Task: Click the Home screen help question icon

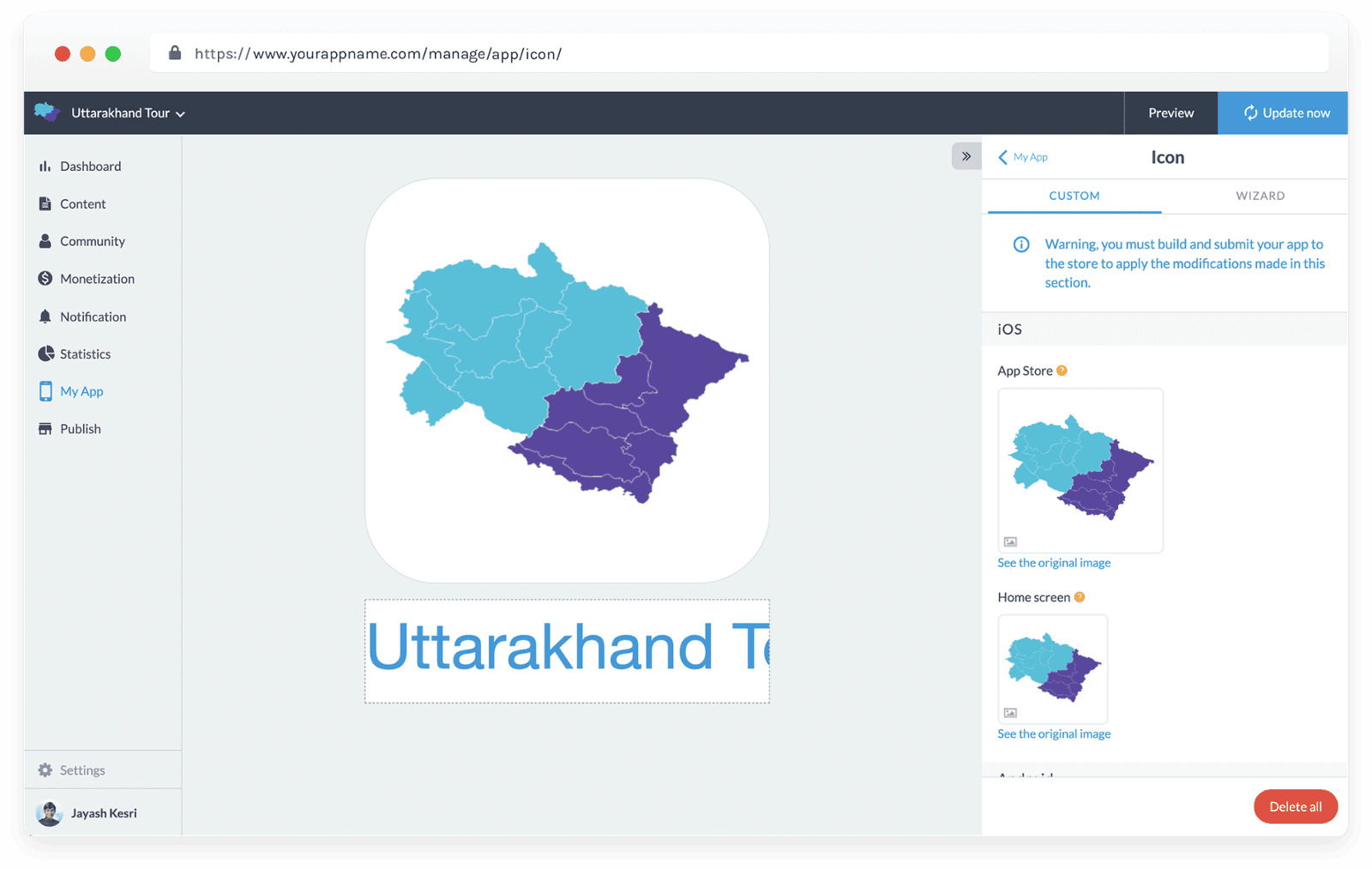Action: [1080, 597]
